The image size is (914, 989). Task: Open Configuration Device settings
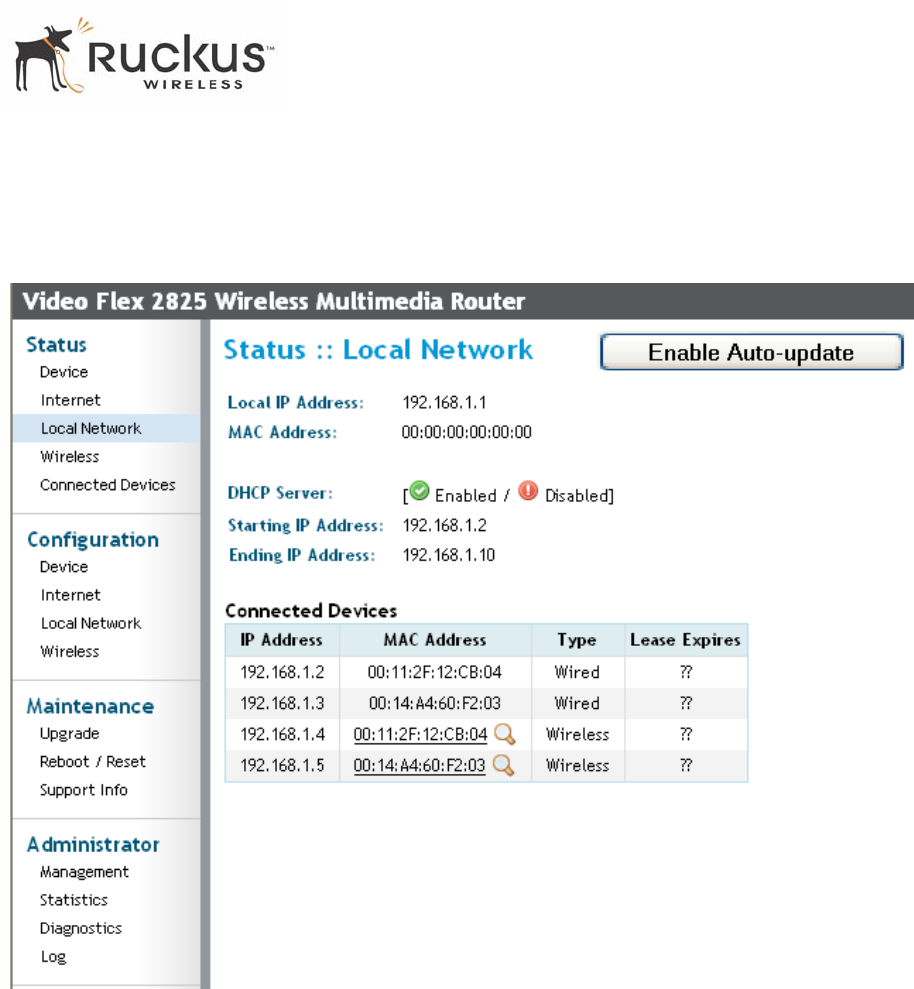(x=64, y=567)
